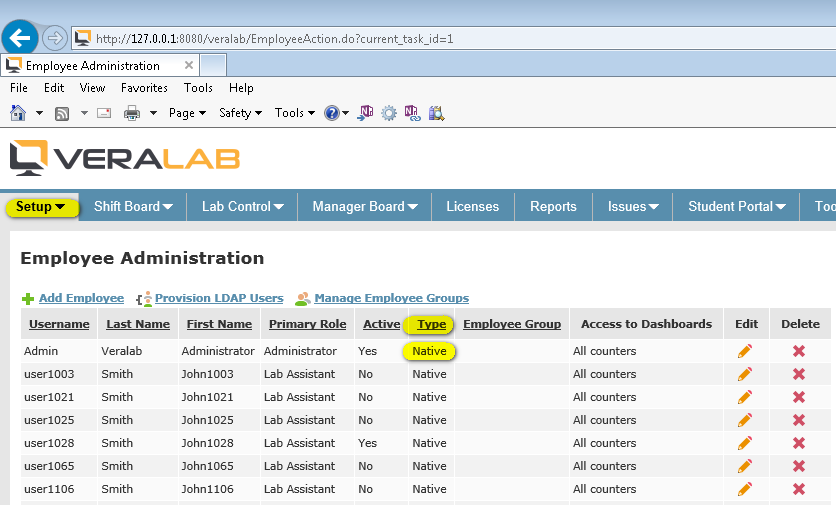This screenshot has height=505, width=836.
Task: Click the browser forward arrow
Action: click(x=54, y=38)
